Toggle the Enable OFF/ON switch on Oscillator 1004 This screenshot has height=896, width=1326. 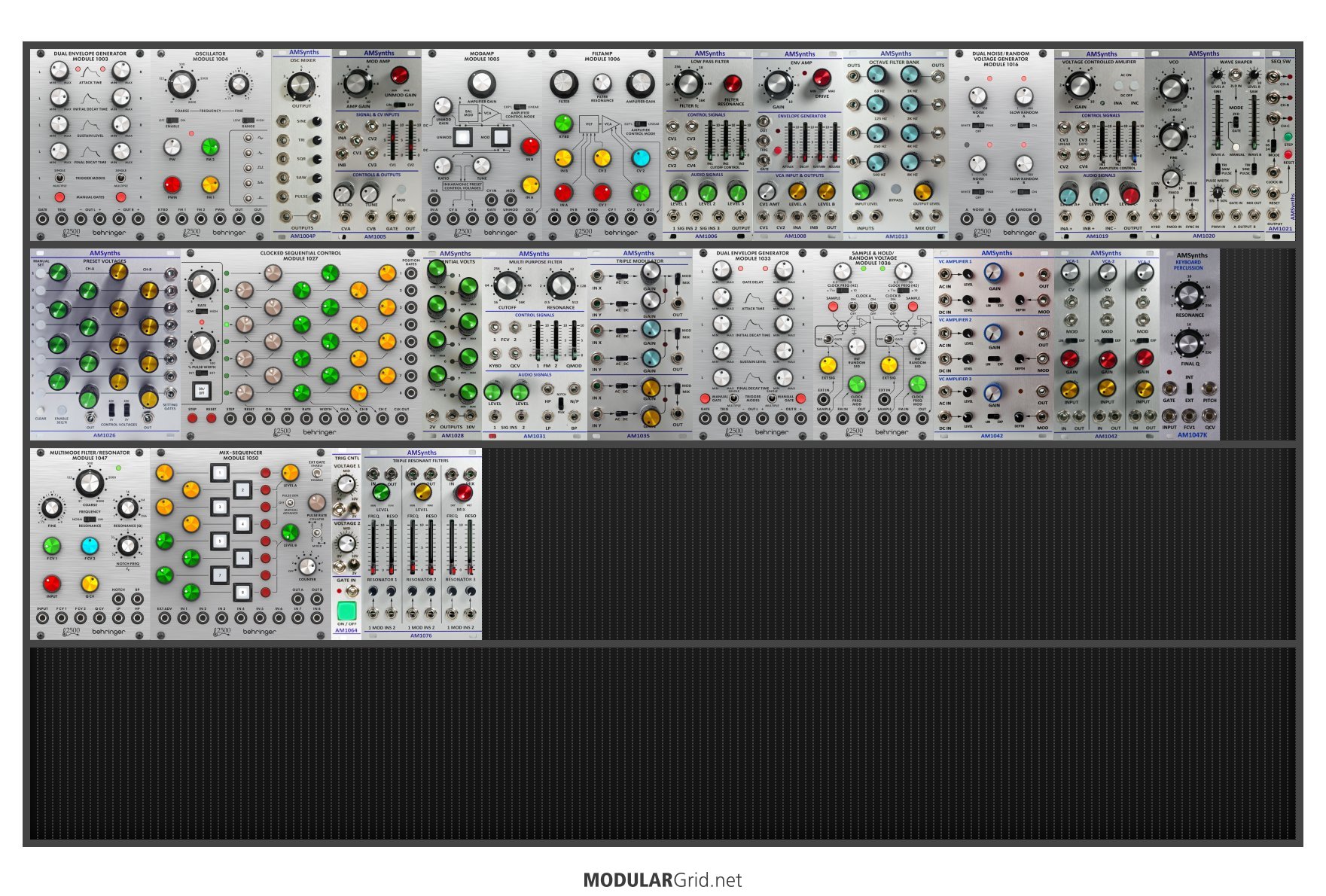(172, 120)
